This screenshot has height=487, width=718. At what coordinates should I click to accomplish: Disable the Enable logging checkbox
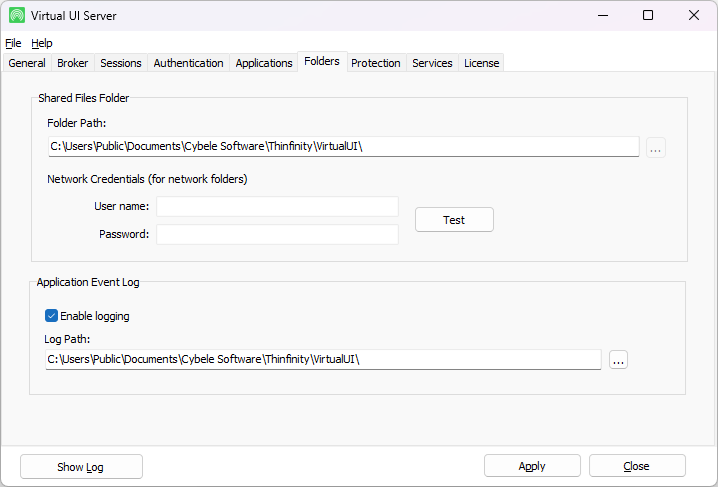pyautogui.click(x=52, y=316)
